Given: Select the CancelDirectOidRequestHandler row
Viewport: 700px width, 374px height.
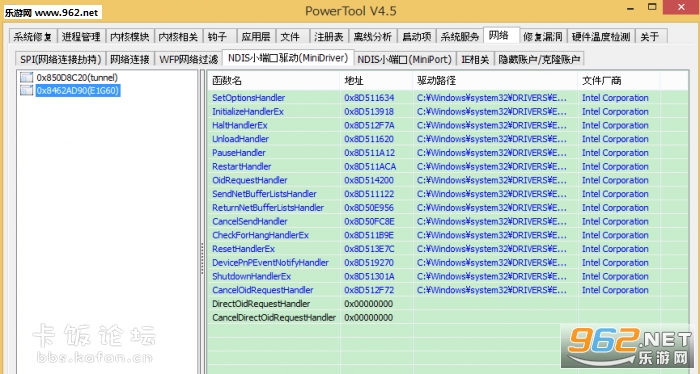Looking at the screenshot, I should click(448, 318).
